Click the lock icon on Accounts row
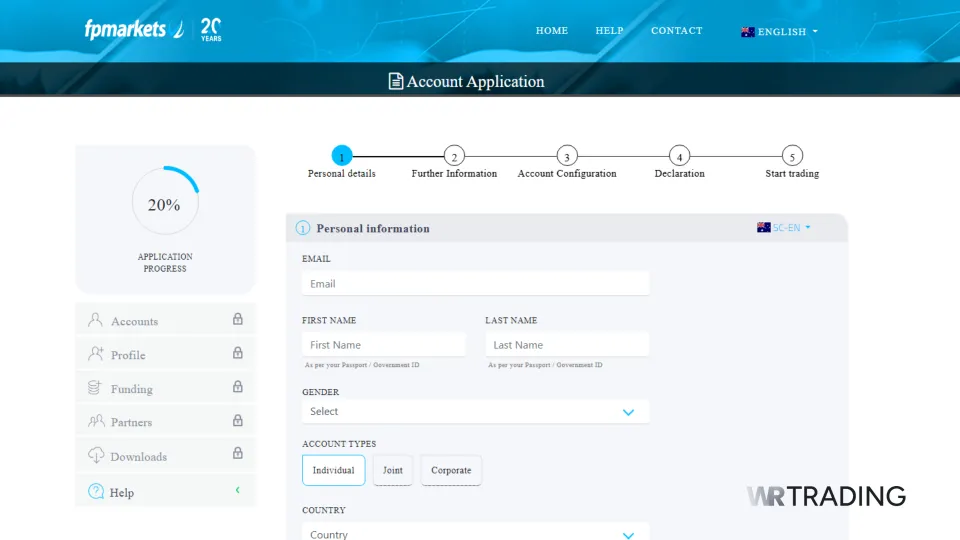This screenshot has height=540, width=960. pos(238,319)
